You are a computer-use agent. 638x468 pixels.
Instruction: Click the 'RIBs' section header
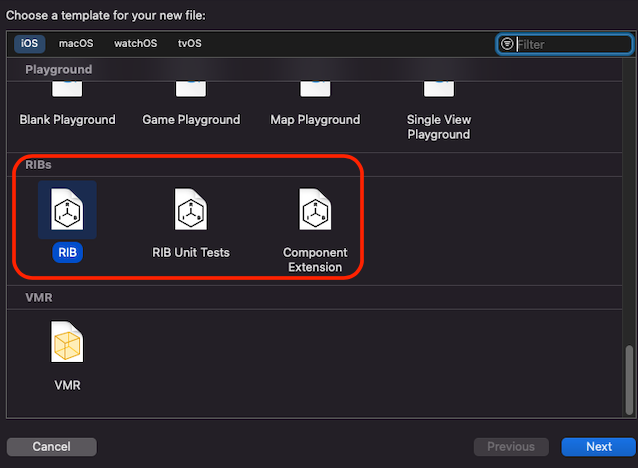tap(38, 165)
